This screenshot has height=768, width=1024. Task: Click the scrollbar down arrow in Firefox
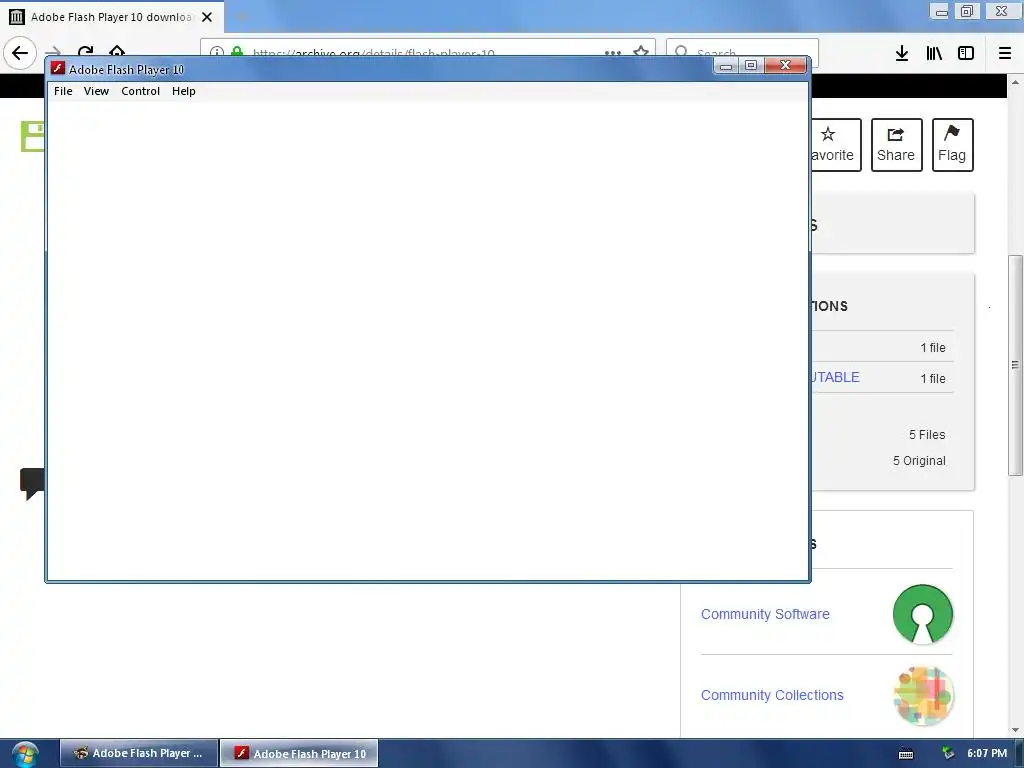pyautogui.click(x=1015, y=730)
